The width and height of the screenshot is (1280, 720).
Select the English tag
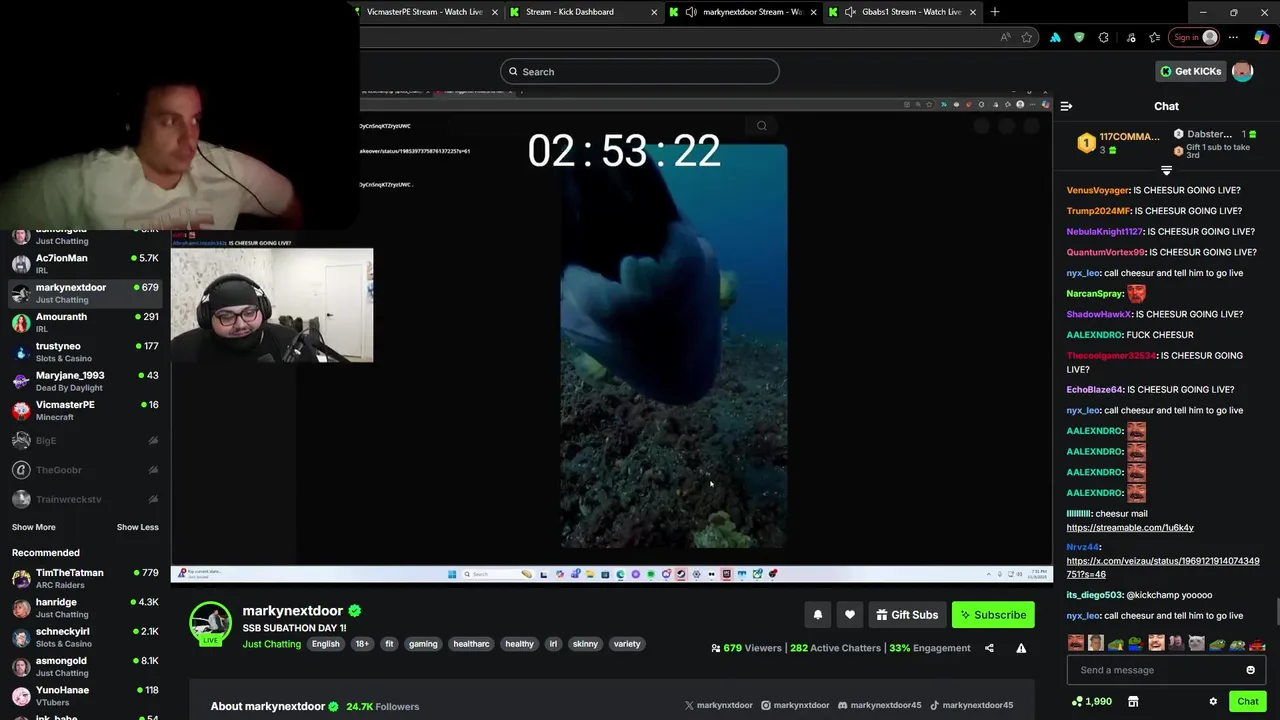325,644
